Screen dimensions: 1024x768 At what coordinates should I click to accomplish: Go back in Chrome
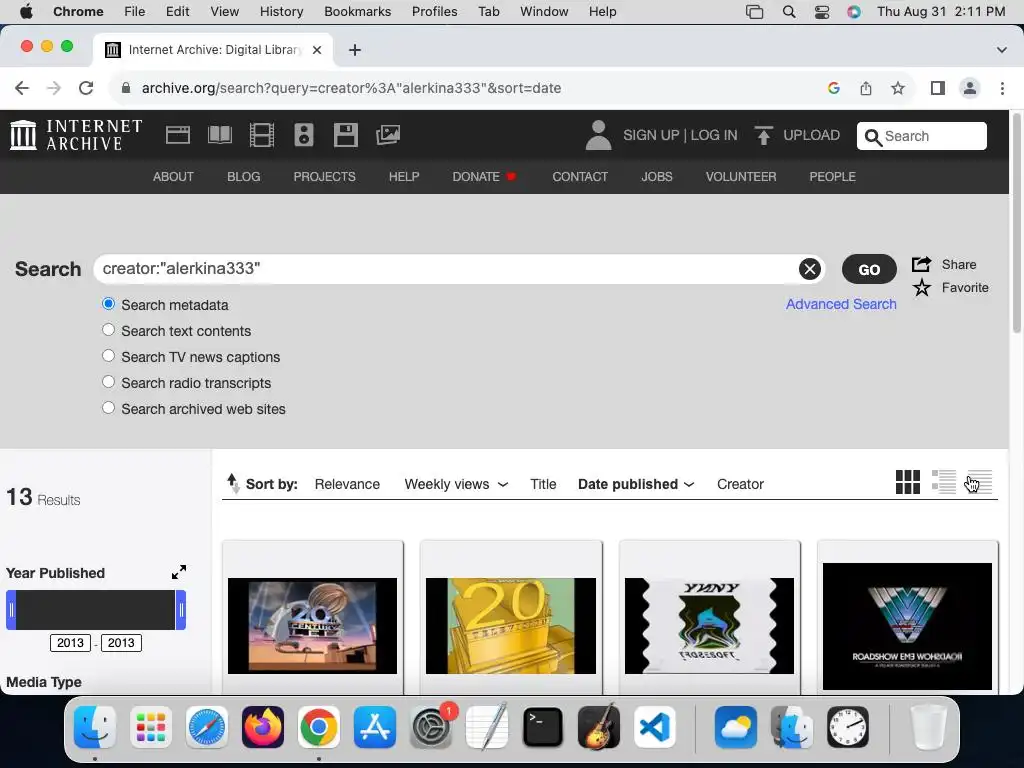[x=22, y=88]
